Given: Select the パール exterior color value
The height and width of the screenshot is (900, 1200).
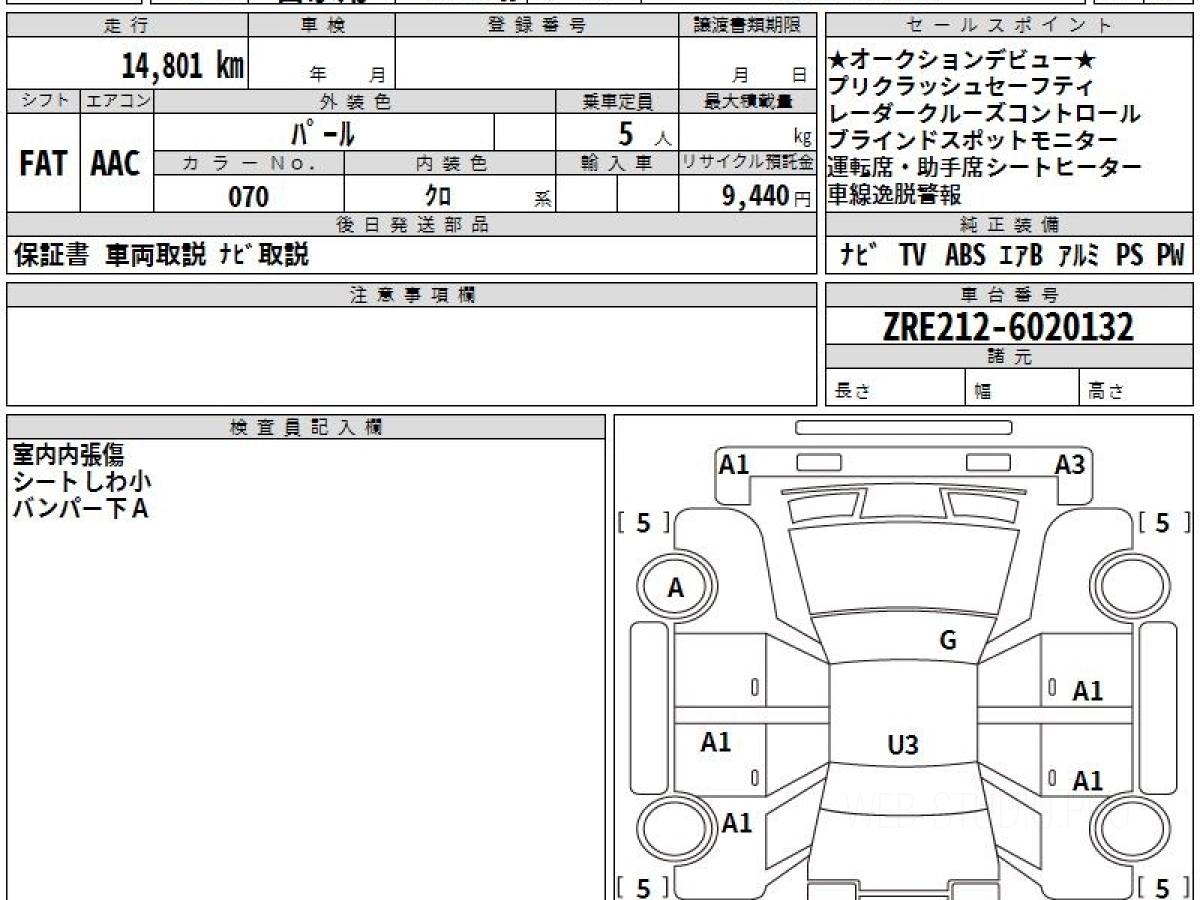Looking at the screenshot, I should (x=324, y=132).
